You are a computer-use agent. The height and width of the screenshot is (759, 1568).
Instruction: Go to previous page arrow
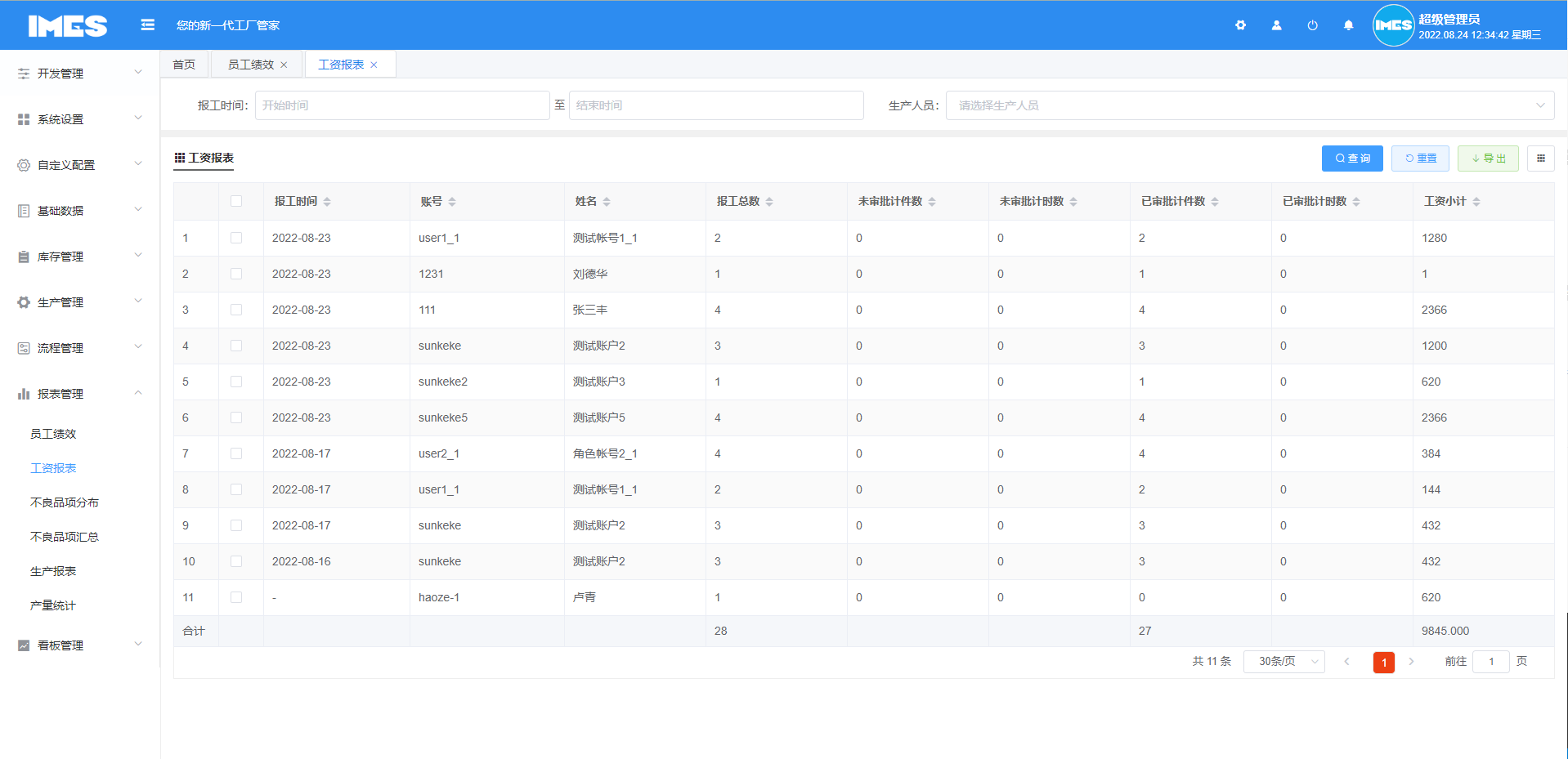[1346, 662]
